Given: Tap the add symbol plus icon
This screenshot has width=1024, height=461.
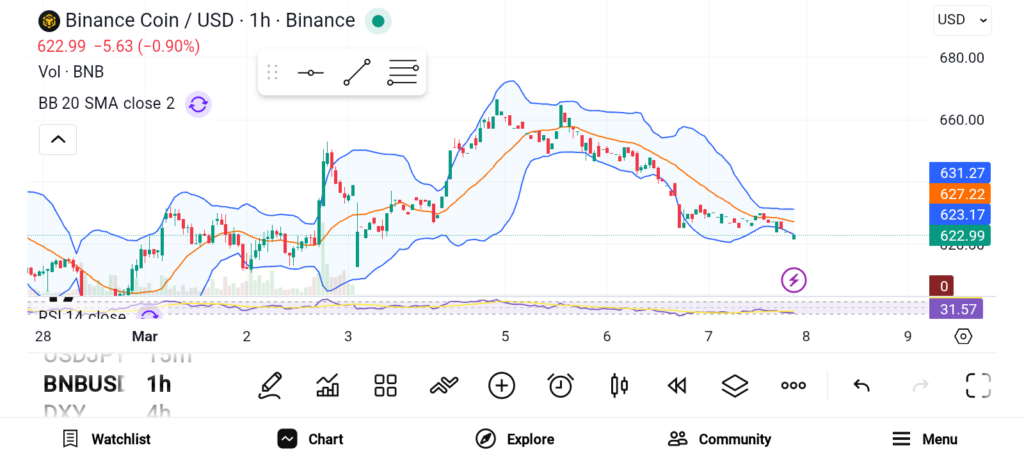Looking at the screenshot, I should 501,385.
